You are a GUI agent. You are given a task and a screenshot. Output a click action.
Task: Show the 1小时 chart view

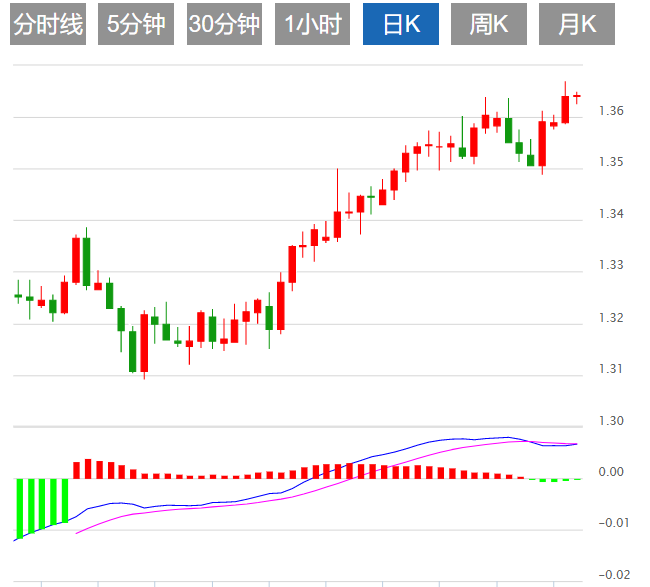[312, 24]
